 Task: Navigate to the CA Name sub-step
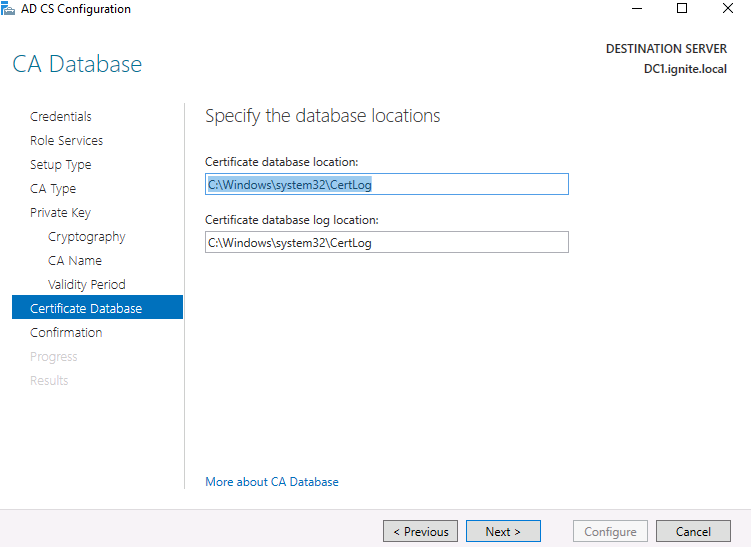(x=75, y=261)
